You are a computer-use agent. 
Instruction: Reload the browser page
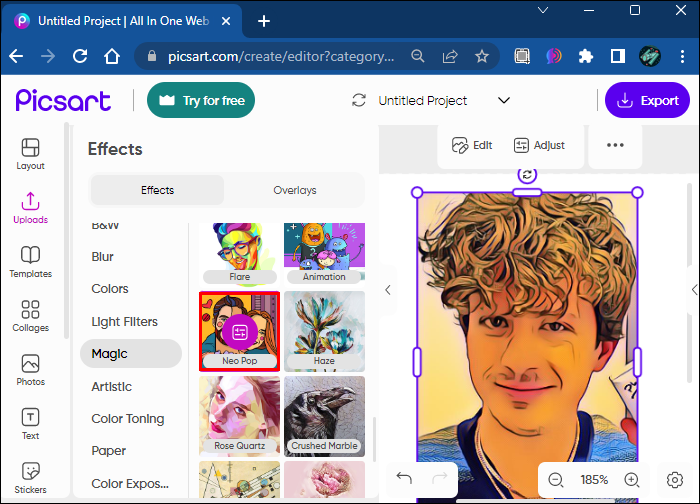tap(80, 56)
